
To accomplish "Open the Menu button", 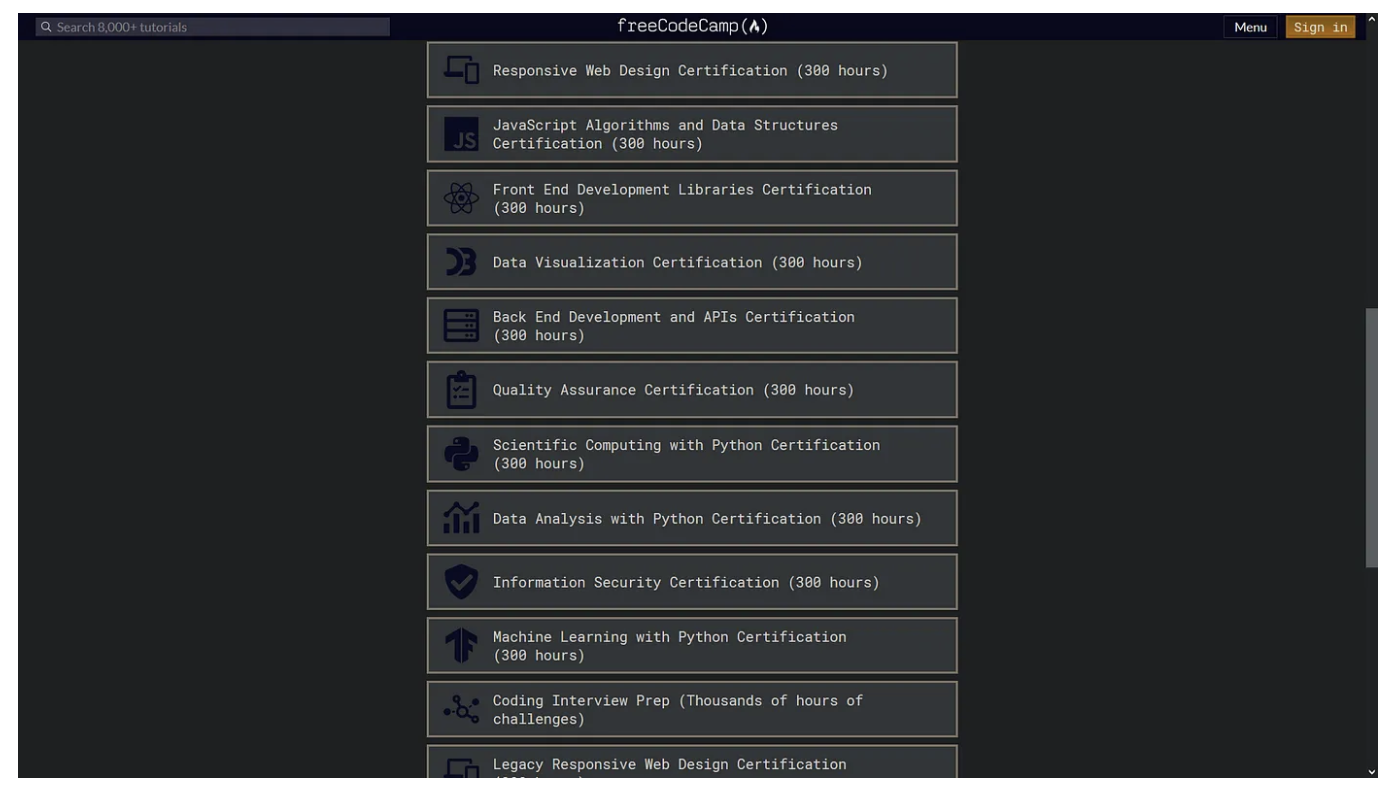I will 1251,27.
